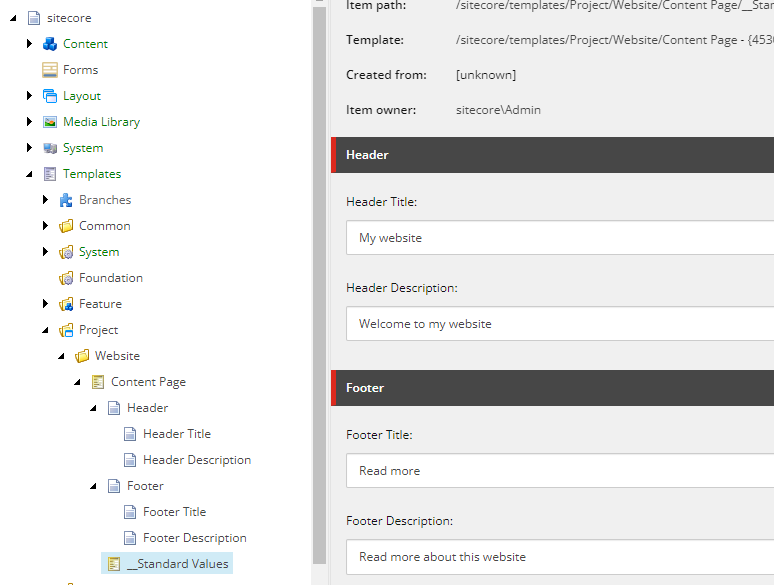Image resolution: width=774 pixels, height=585 pixels.
Task: Collapse the Footer section bar
Action: (552, 388)
